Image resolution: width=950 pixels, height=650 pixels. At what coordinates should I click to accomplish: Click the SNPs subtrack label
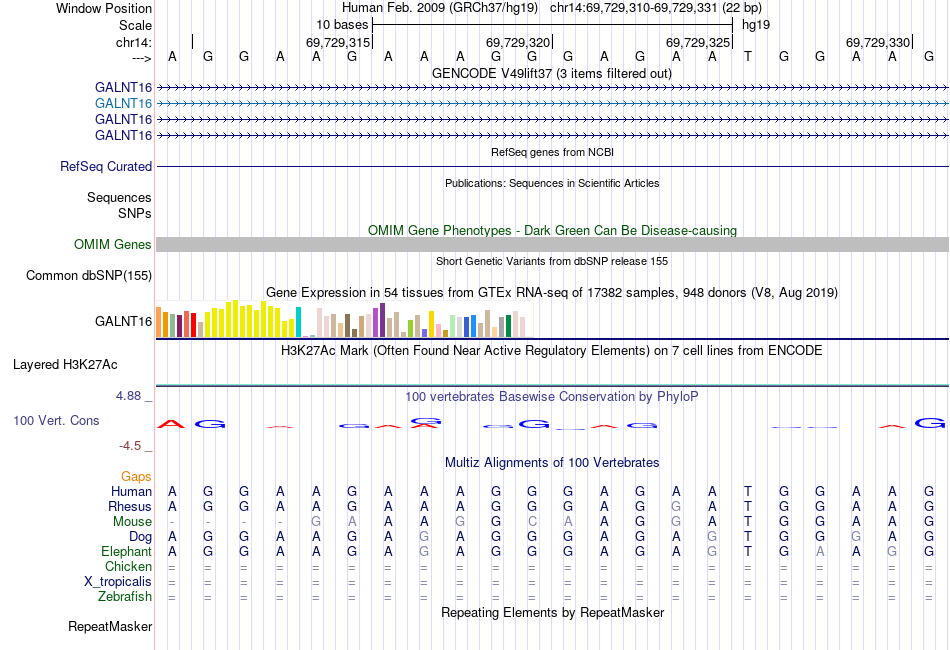click(135, 213)
